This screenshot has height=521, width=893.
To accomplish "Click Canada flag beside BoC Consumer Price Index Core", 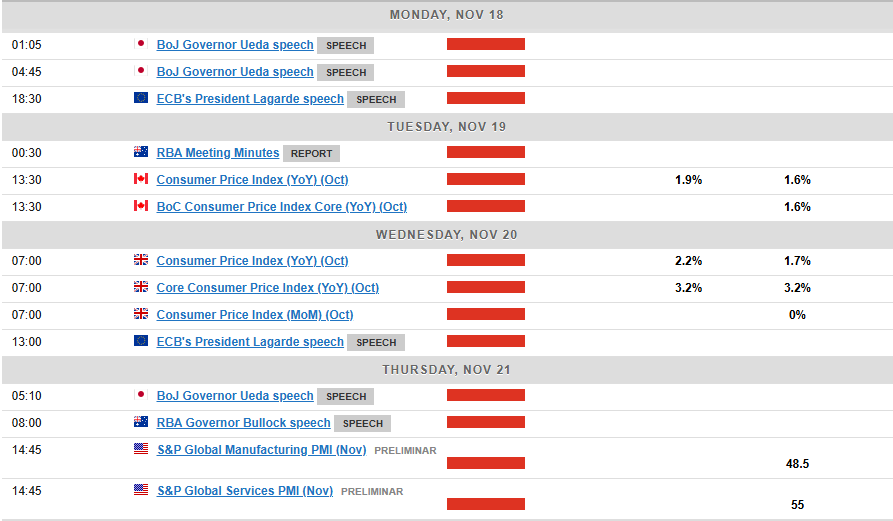I will (140, 207).
